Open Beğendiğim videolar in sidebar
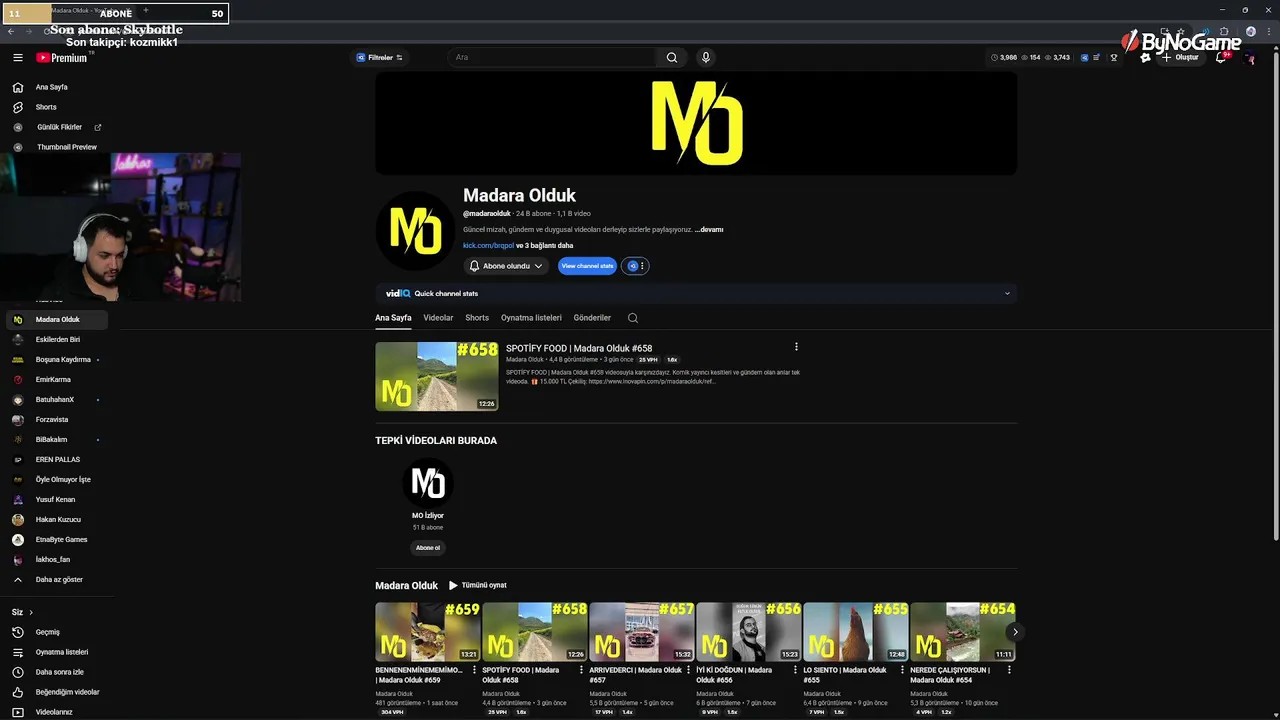1280x720 pixels. [56, 692]
